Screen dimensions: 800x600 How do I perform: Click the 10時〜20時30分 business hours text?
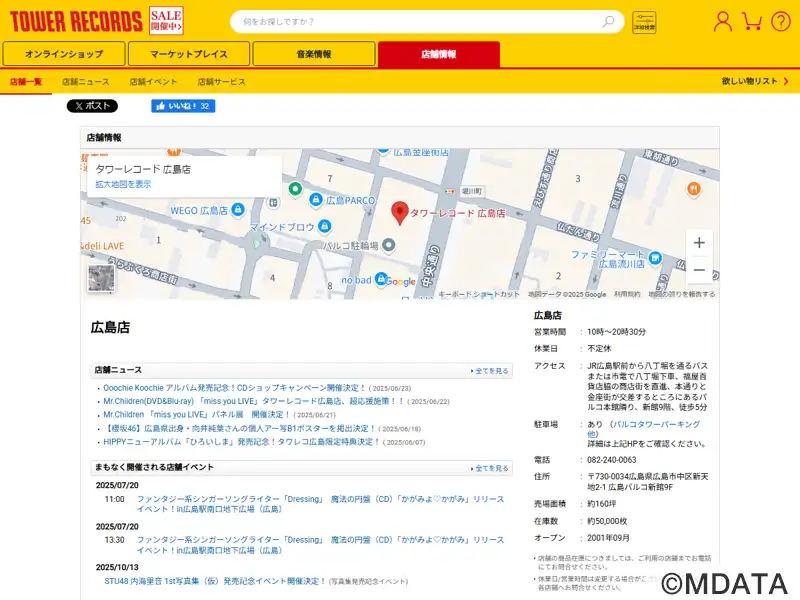[616, 332]
